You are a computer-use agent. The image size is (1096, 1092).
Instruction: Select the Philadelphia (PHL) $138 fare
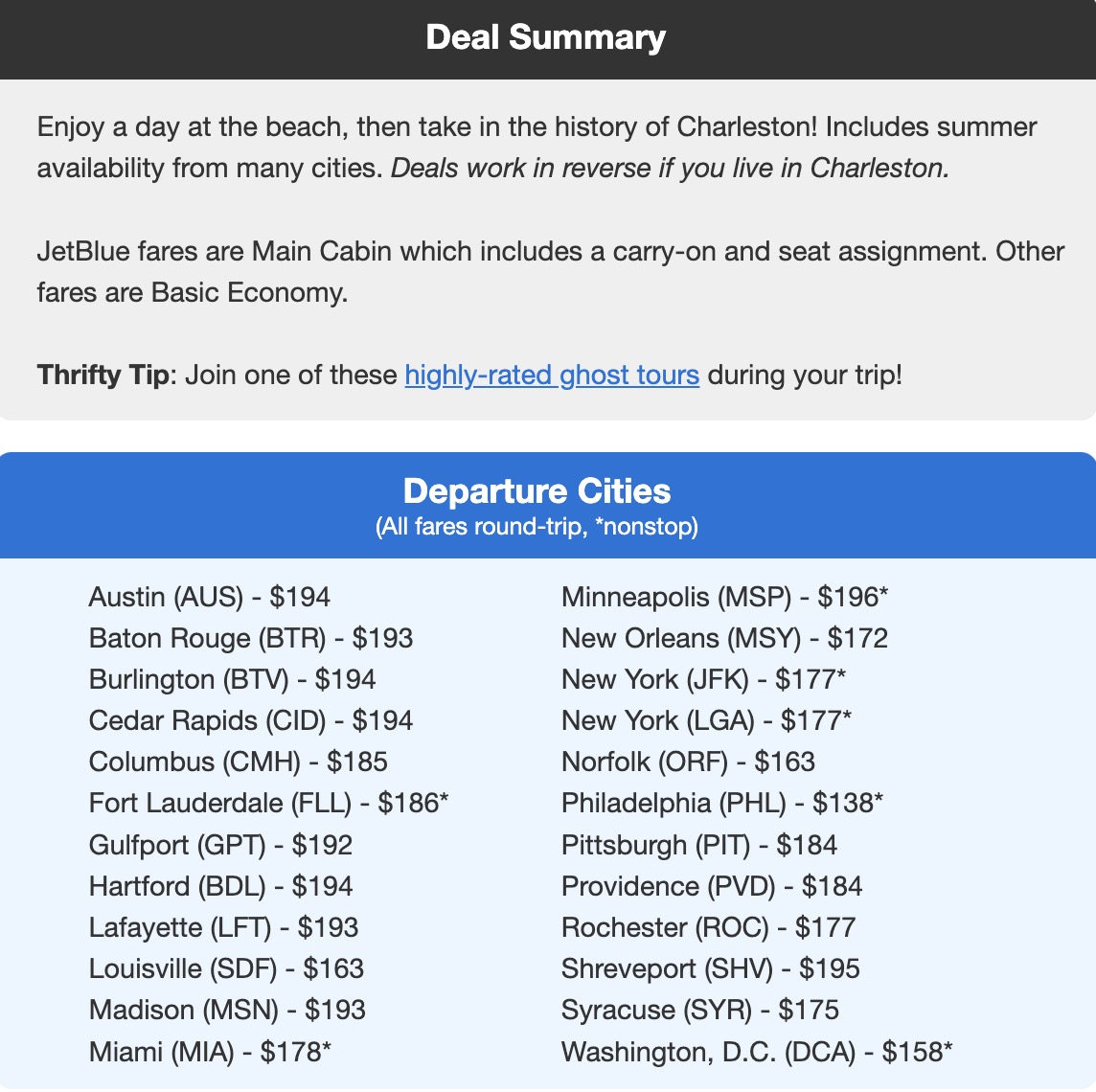[722, 803]
